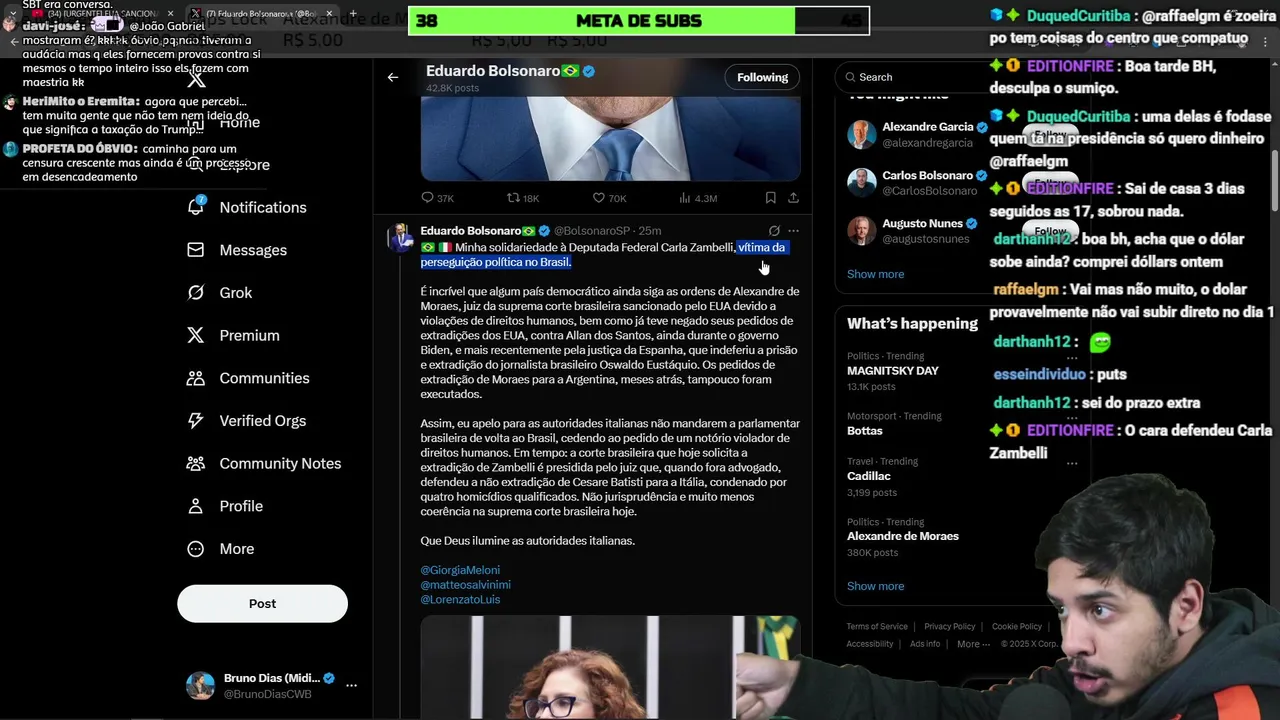Click the More circle-dots icon

click(196, 549)
